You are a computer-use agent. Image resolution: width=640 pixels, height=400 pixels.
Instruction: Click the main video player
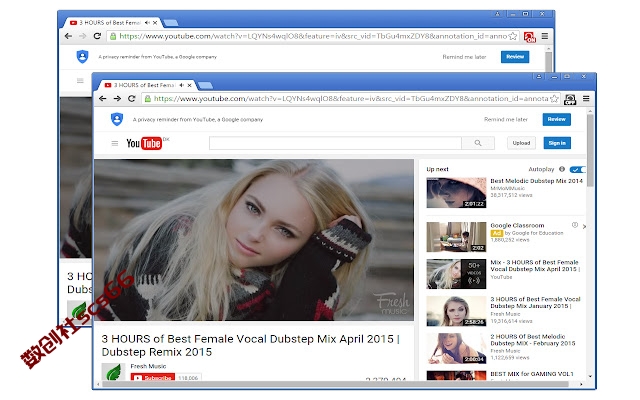(x=253, y=240)
